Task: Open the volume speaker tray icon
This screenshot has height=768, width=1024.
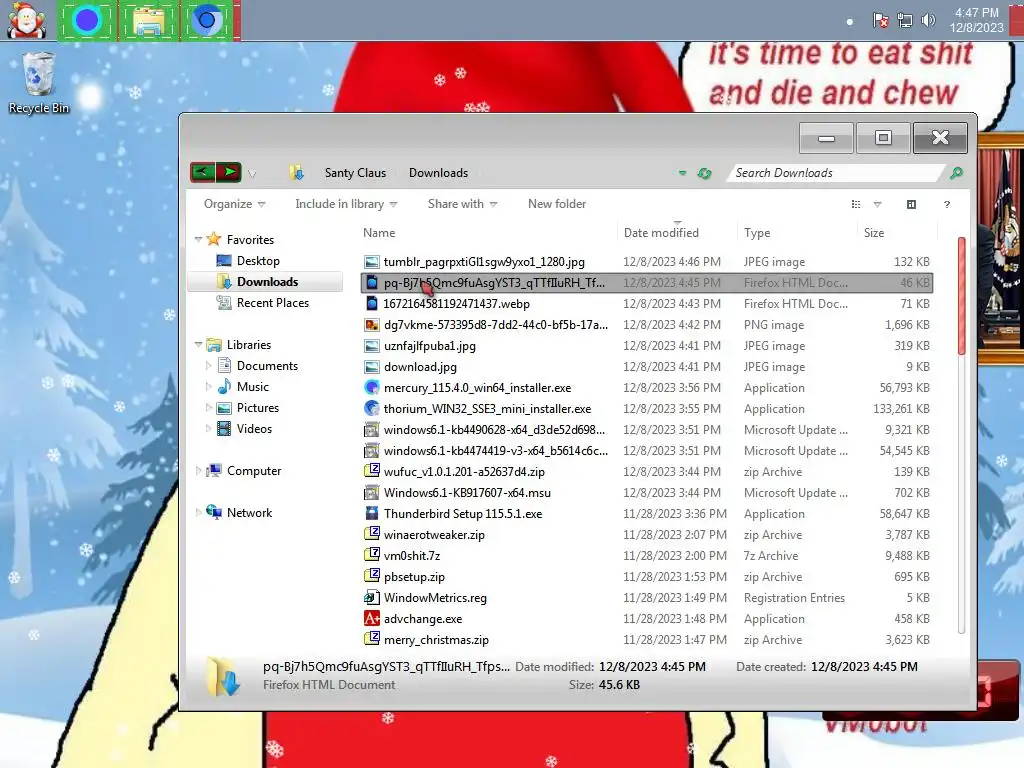Action: (928, 20)
